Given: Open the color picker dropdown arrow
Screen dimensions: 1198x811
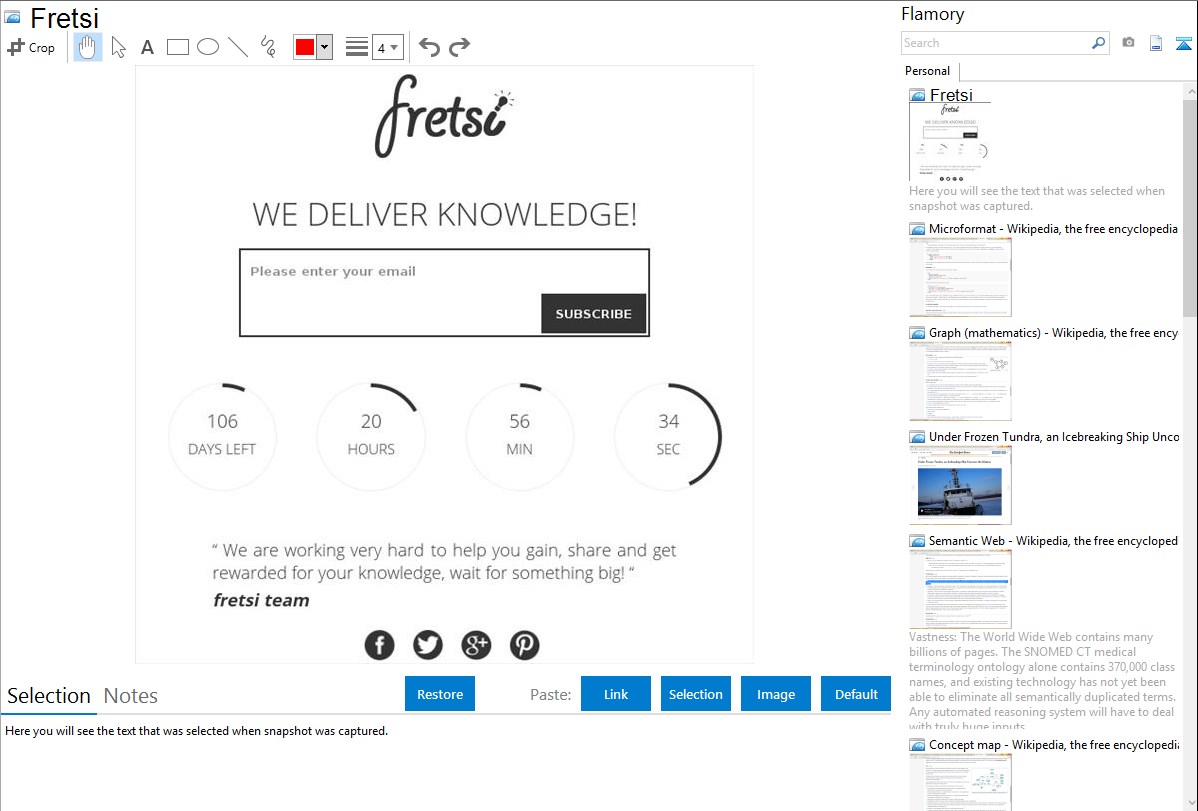Looking at the screenshot, I should pos(325,47).
